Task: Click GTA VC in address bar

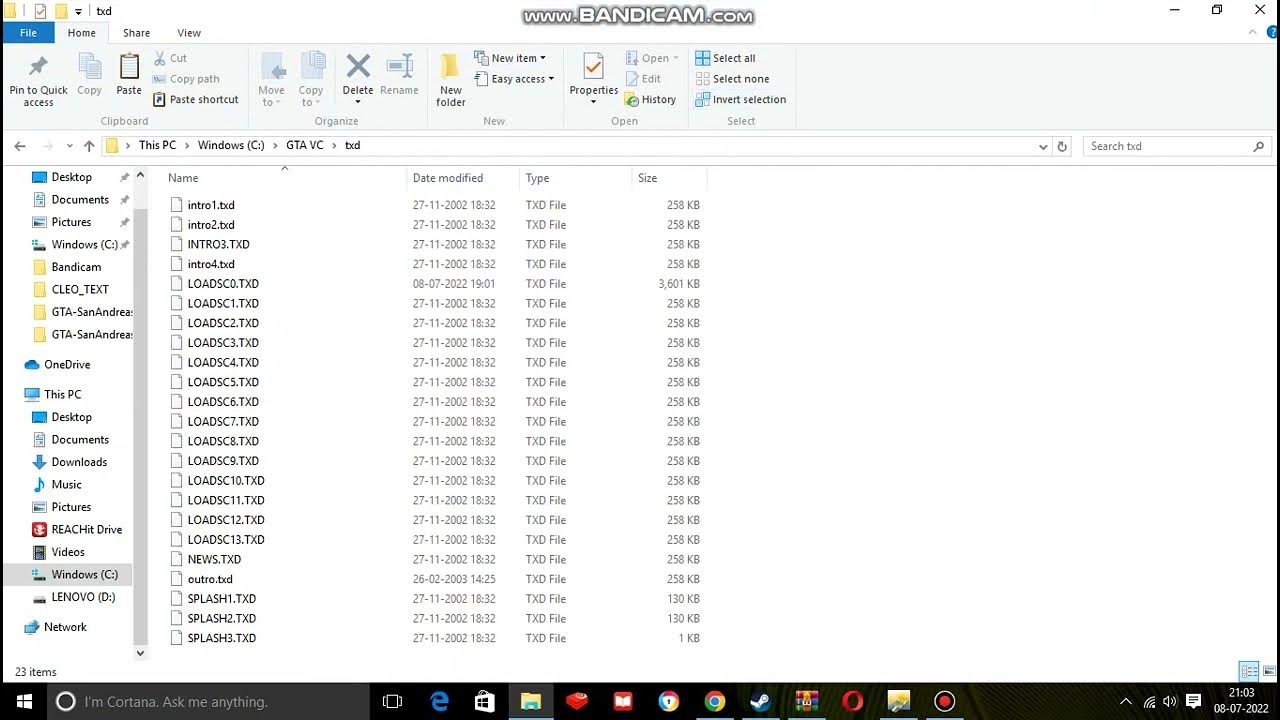Action: [305, 145]
